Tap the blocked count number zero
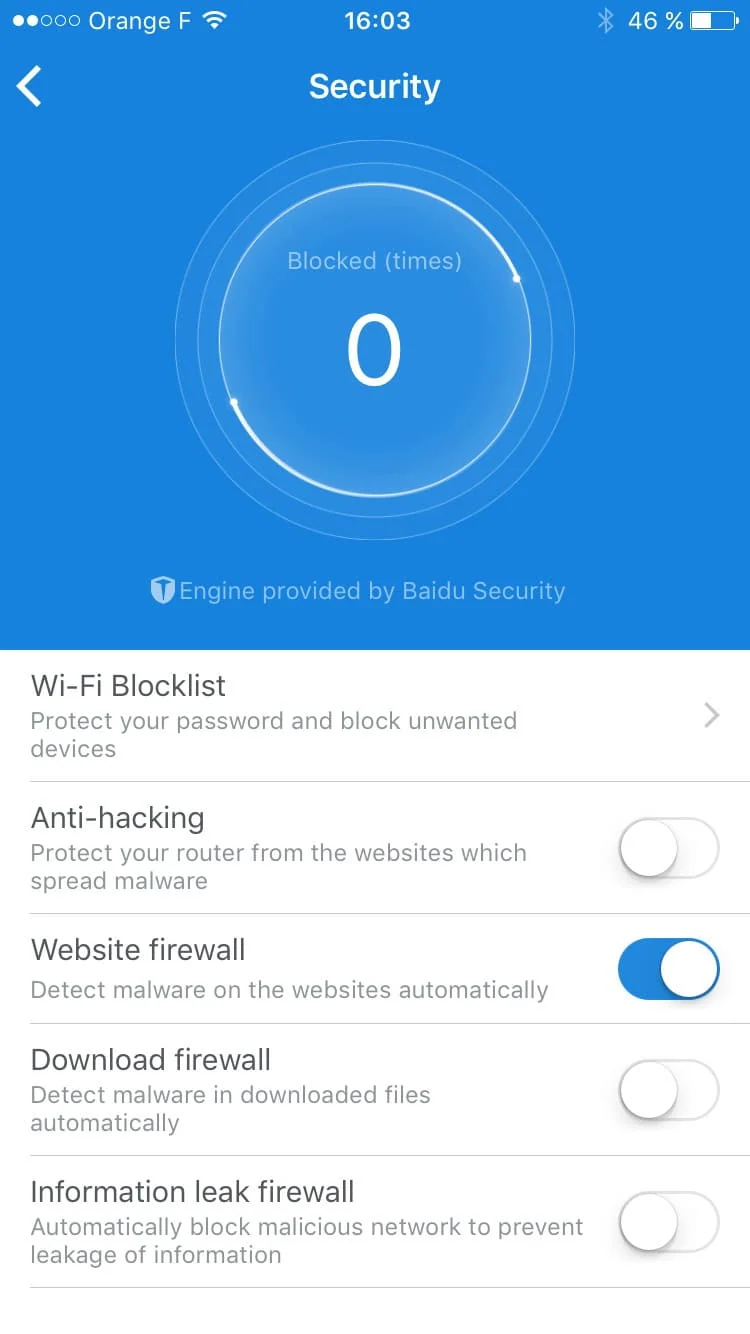 pos(374,351)
